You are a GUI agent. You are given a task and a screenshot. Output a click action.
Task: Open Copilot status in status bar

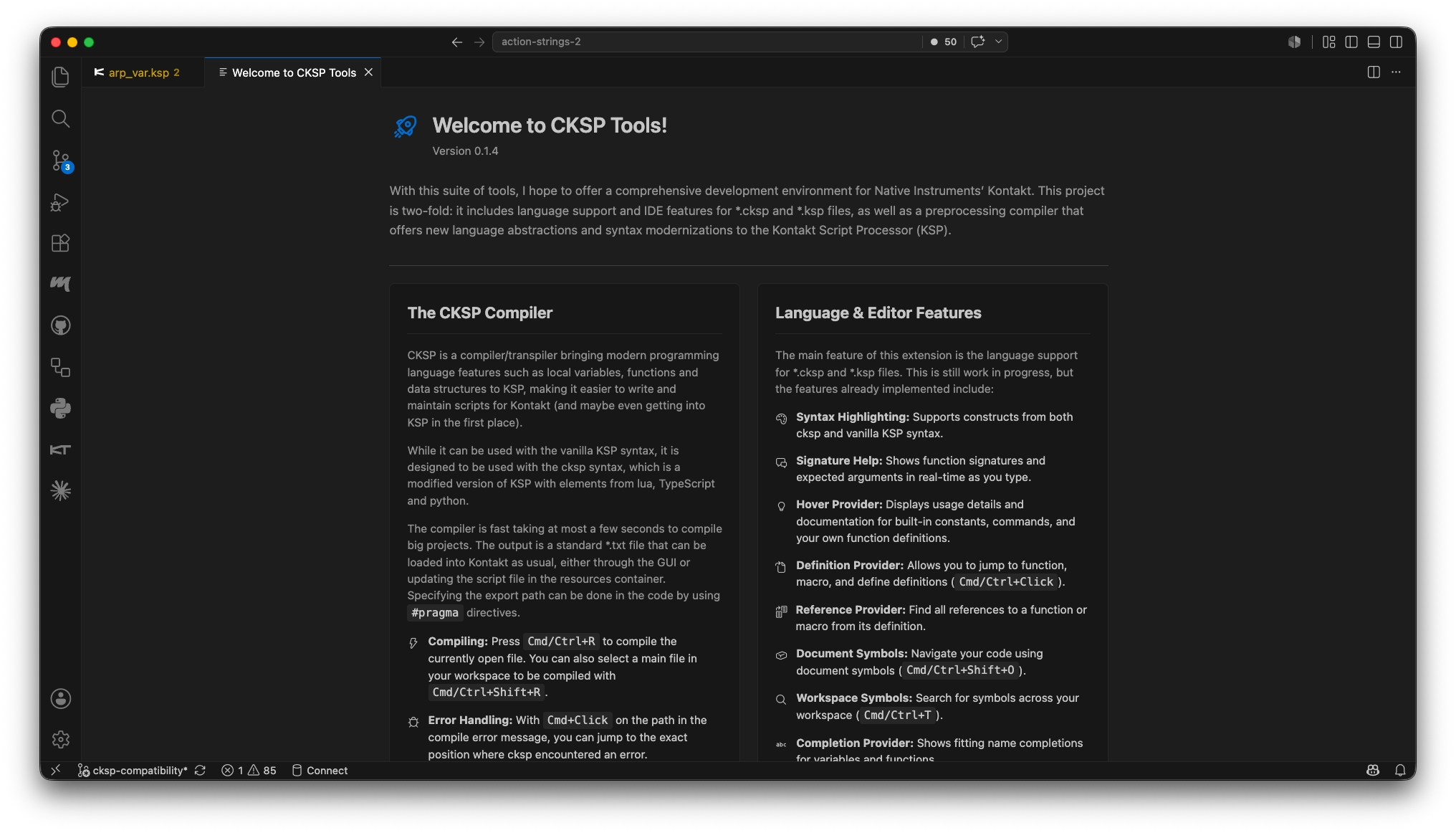(x=1373, y=771)
